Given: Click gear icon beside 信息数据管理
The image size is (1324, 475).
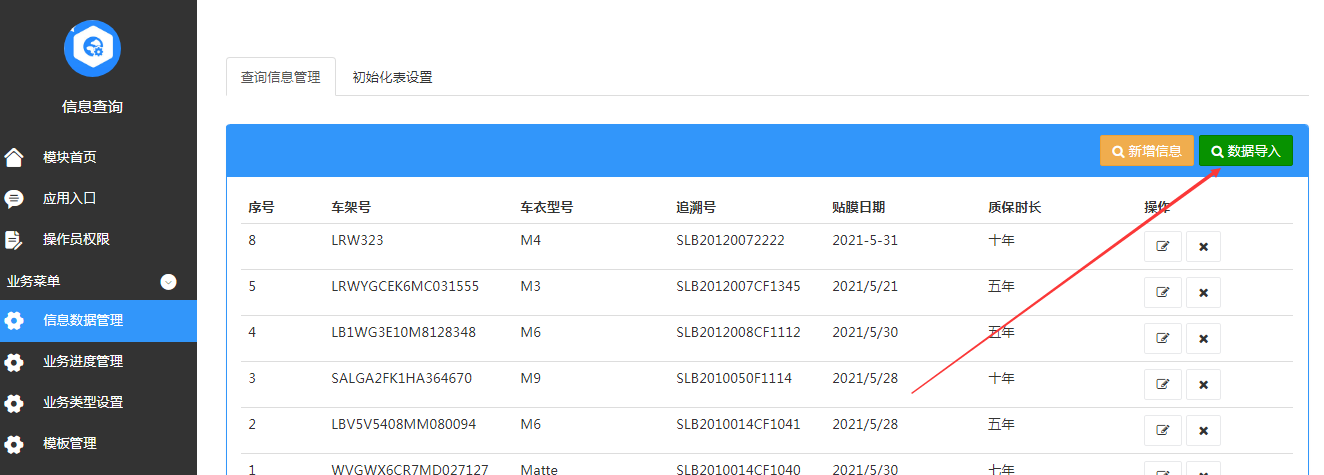Looking at the screenshot, I should (x=14, y=321).
